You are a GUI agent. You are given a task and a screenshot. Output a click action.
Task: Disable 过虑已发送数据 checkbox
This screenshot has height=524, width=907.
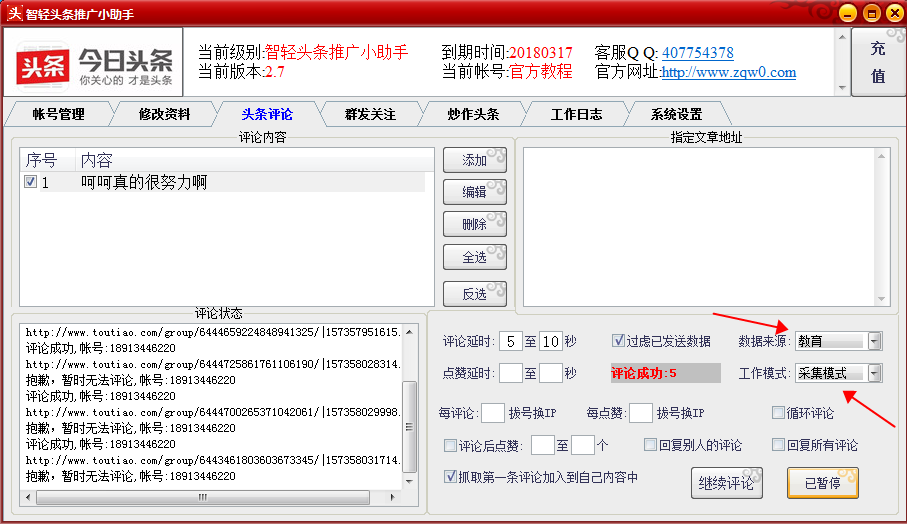tap(618, 341)
